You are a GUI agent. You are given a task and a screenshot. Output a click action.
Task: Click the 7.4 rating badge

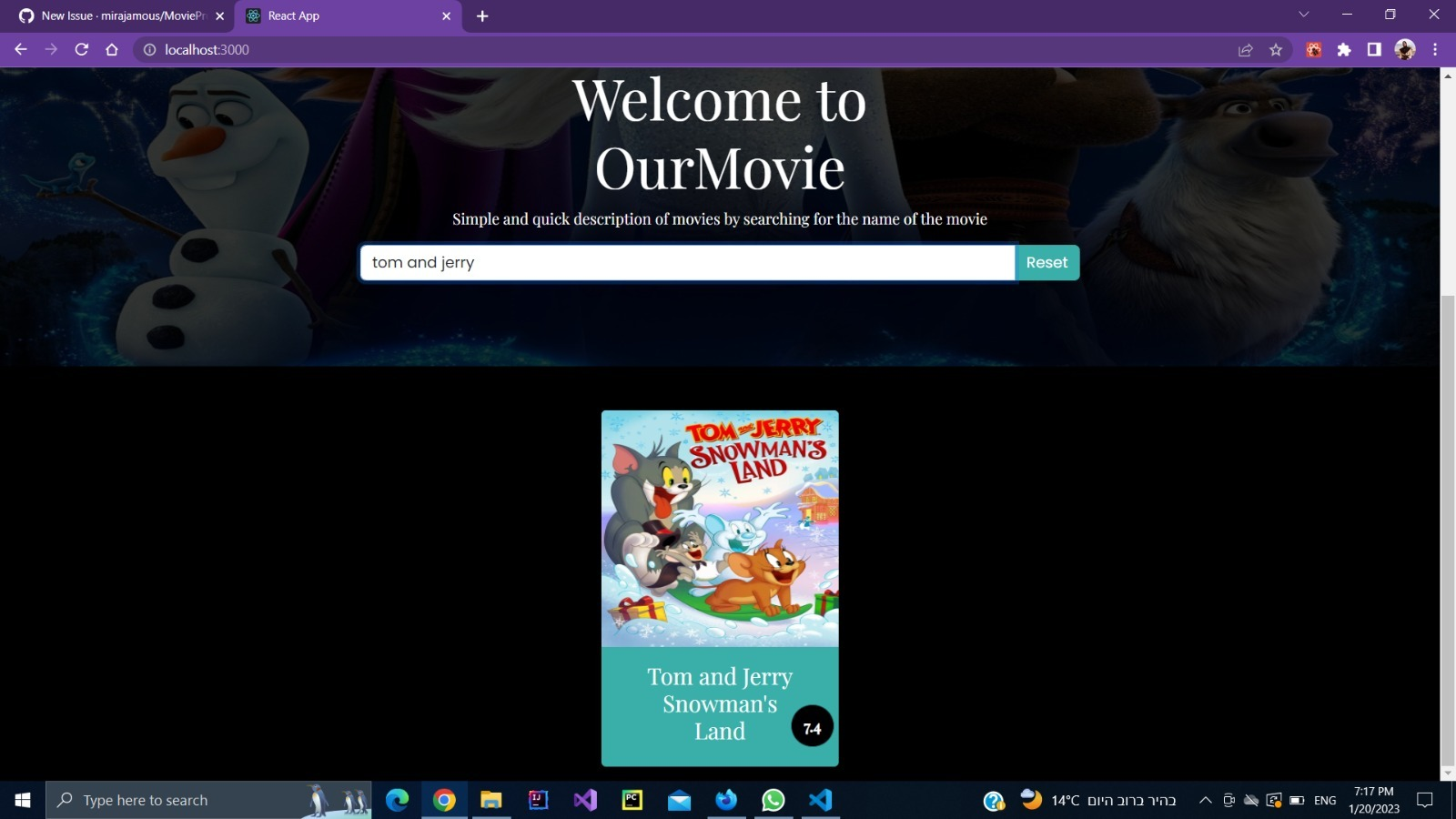tap(813, 728)
